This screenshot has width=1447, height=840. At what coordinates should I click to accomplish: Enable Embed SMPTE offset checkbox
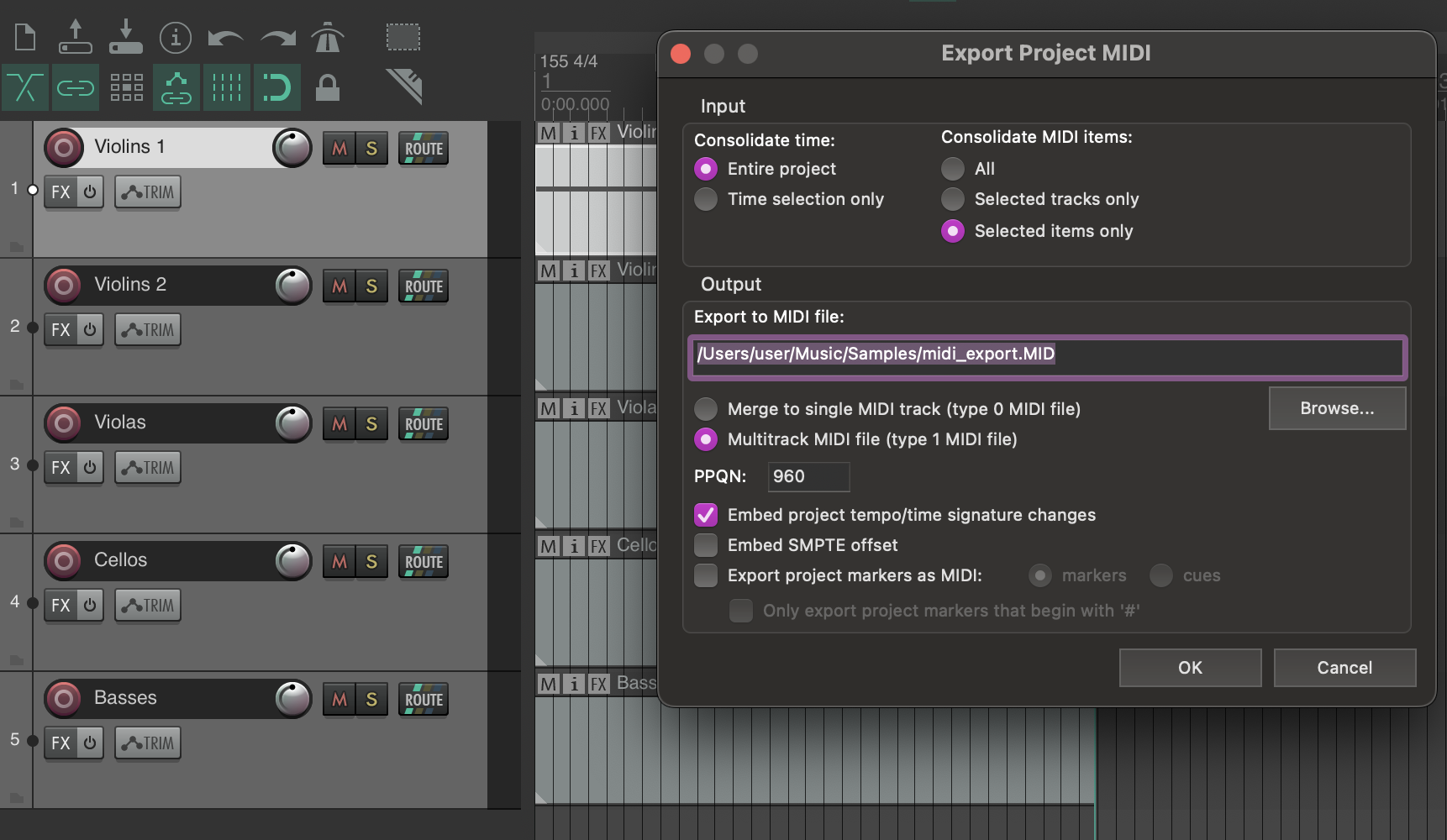(706, 545)
